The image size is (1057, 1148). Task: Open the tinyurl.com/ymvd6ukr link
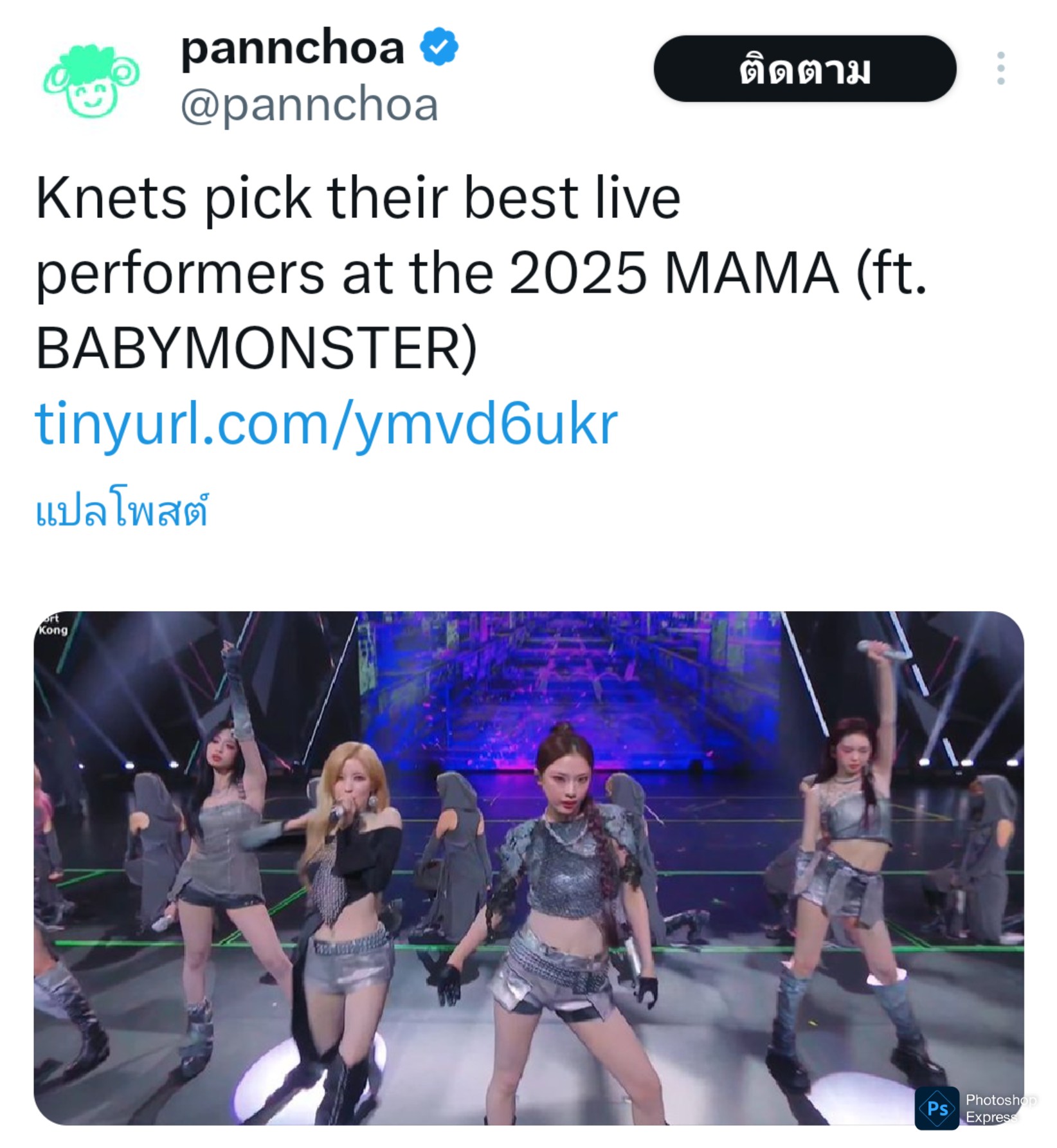pyautogui.click(x=326, y=424)
